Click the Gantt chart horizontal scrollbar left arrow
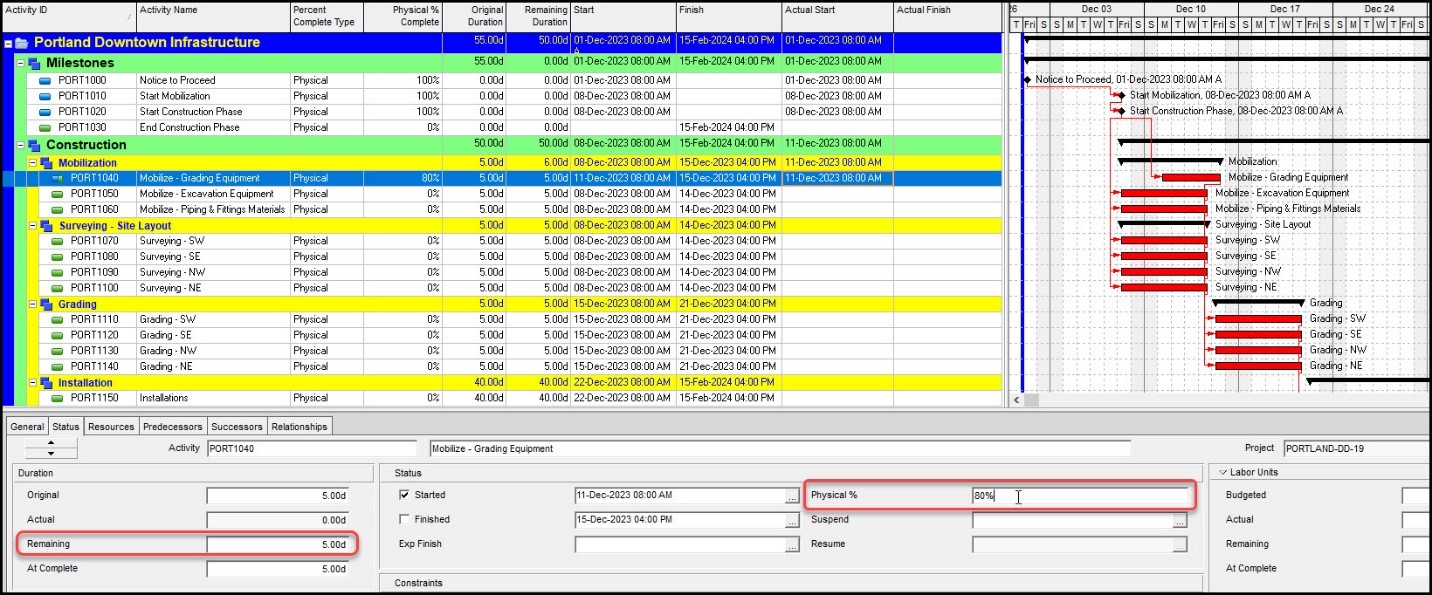 (x=1017, y=400)
